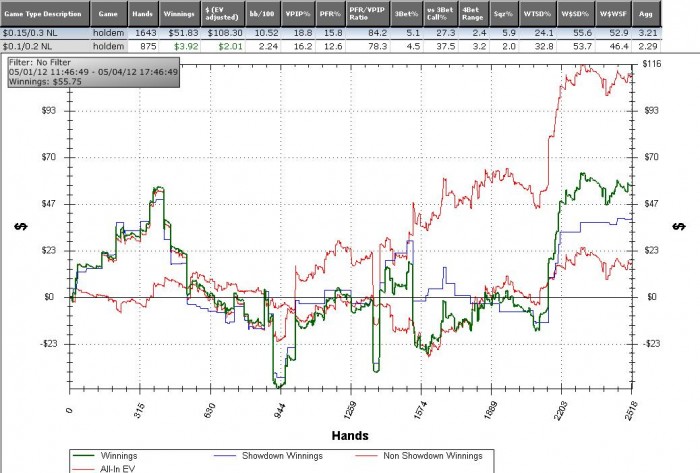
Task: Click the $51.83 winnings cell
Action: pyautogui.click(x=183, y=33)
